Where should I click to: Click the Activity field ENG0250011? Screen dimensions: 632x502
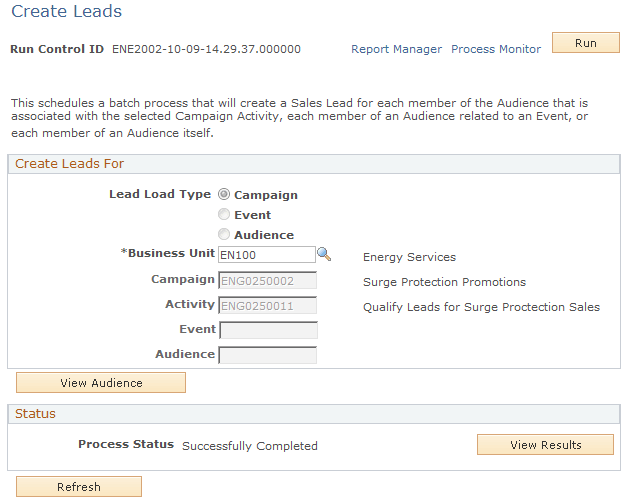(x=268, y=306)
